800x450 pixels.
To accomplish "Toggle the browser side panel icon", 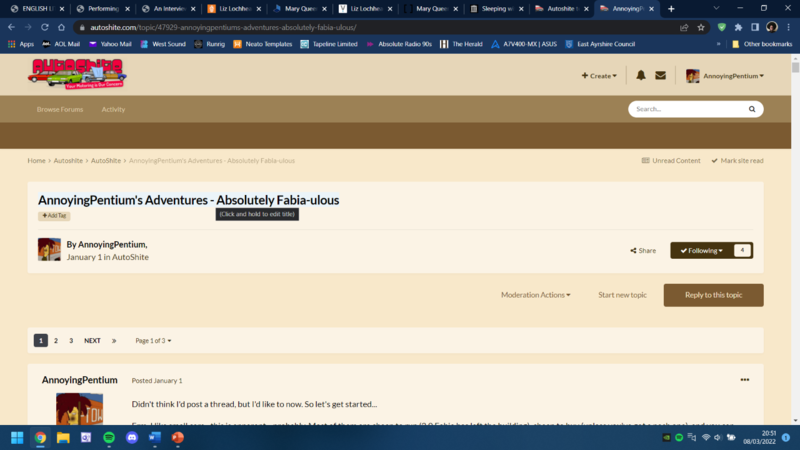I will click(x=755, y=28).
